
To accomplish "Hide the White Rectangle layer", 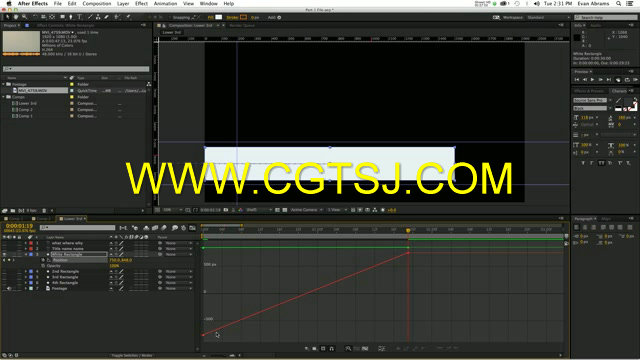I will click(x=4, y=254).
